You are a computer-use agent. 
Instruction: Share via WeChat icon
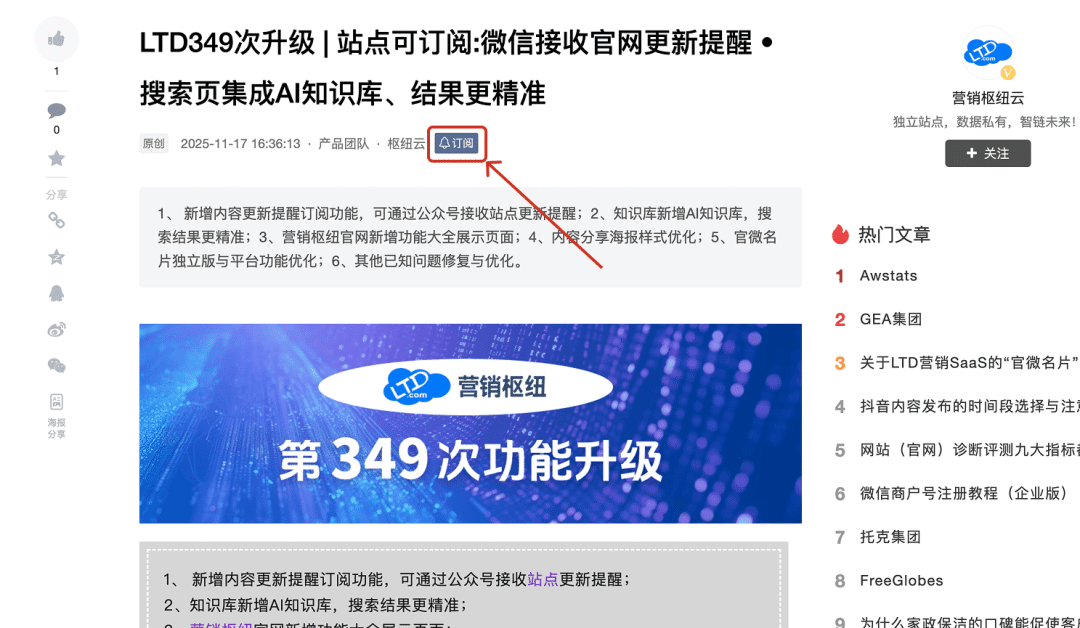[x=56, y=366]
